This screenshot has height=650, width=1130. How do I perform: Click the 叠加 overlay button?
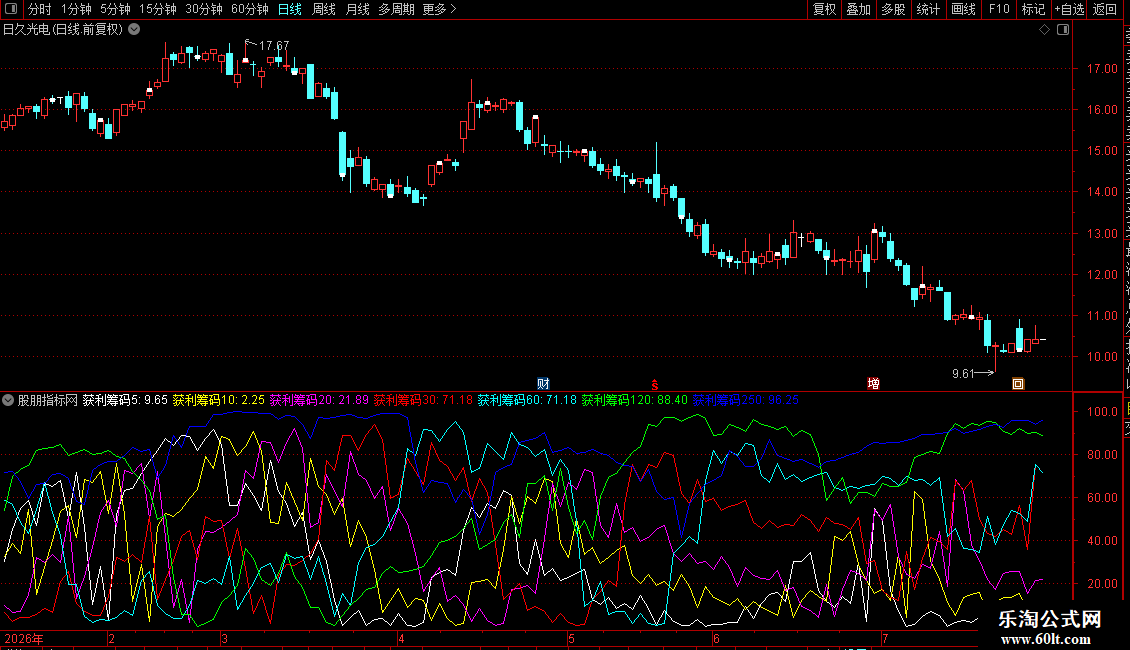click(859, 9)
